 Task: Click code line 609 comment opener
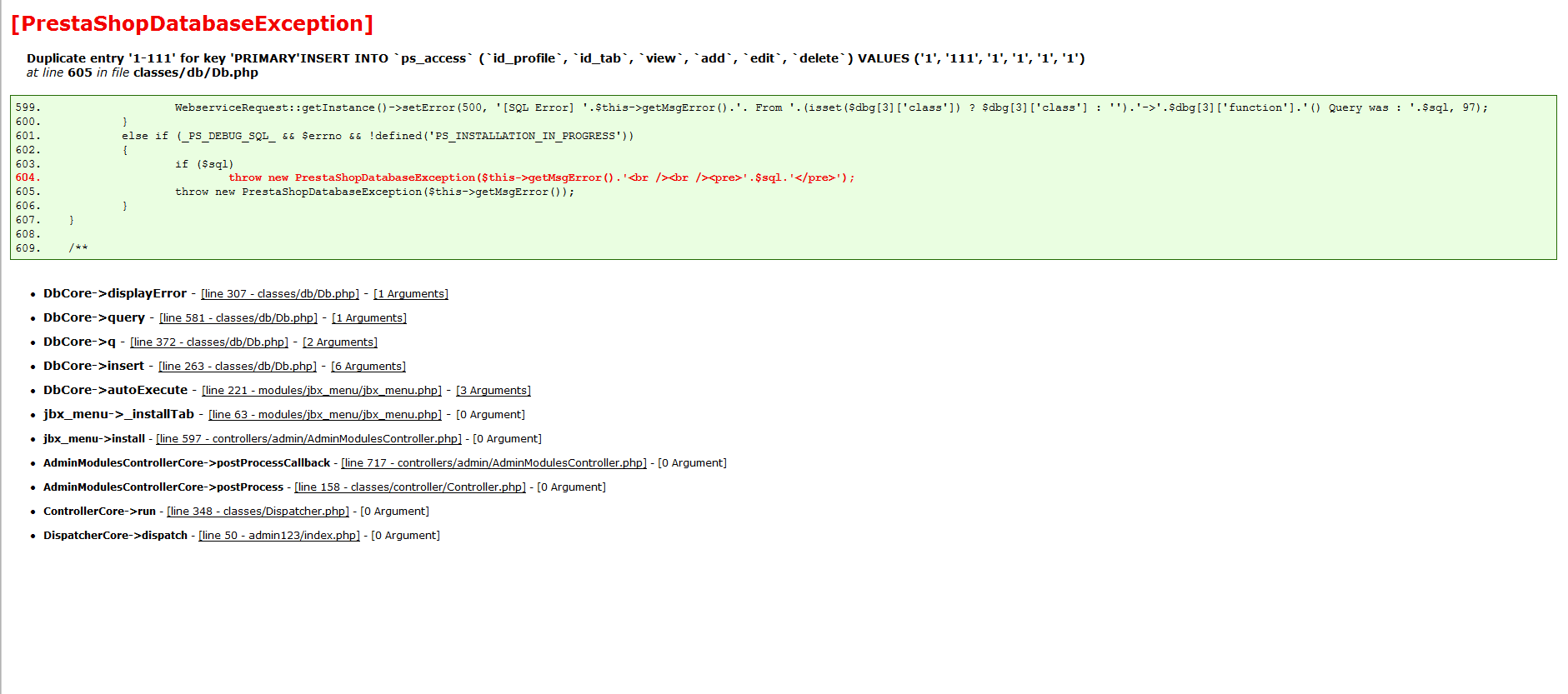tap(78, 248)
